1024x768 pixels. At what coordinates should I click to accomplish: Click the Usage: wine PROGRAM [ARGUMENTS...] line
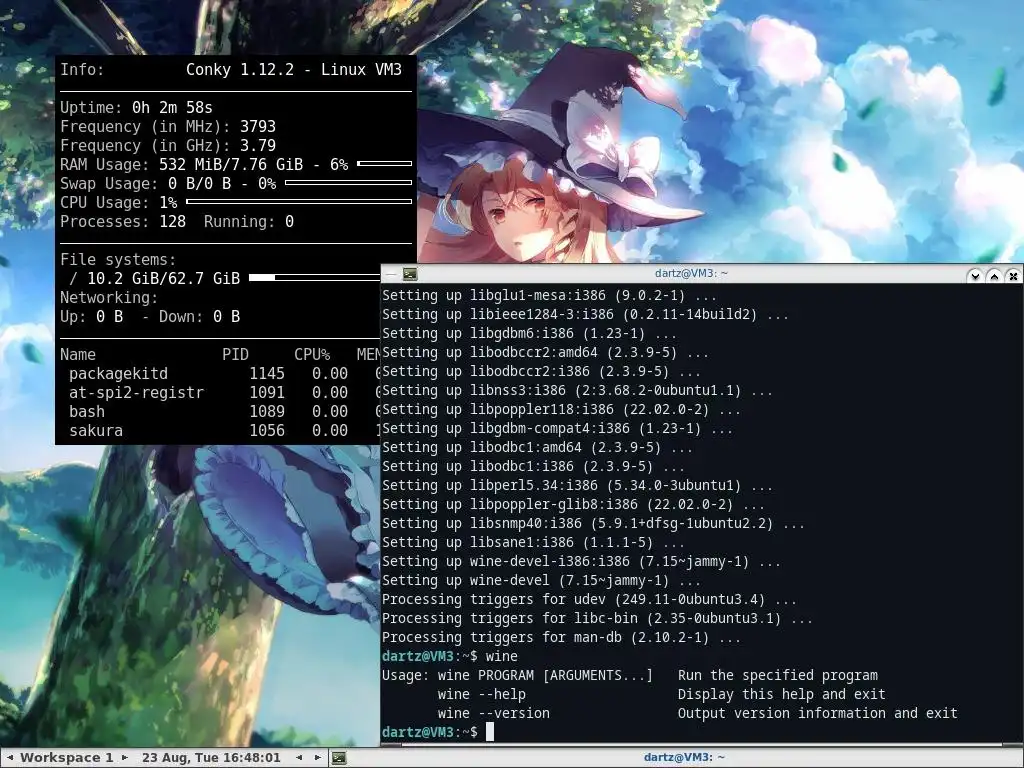coord(630,675)
